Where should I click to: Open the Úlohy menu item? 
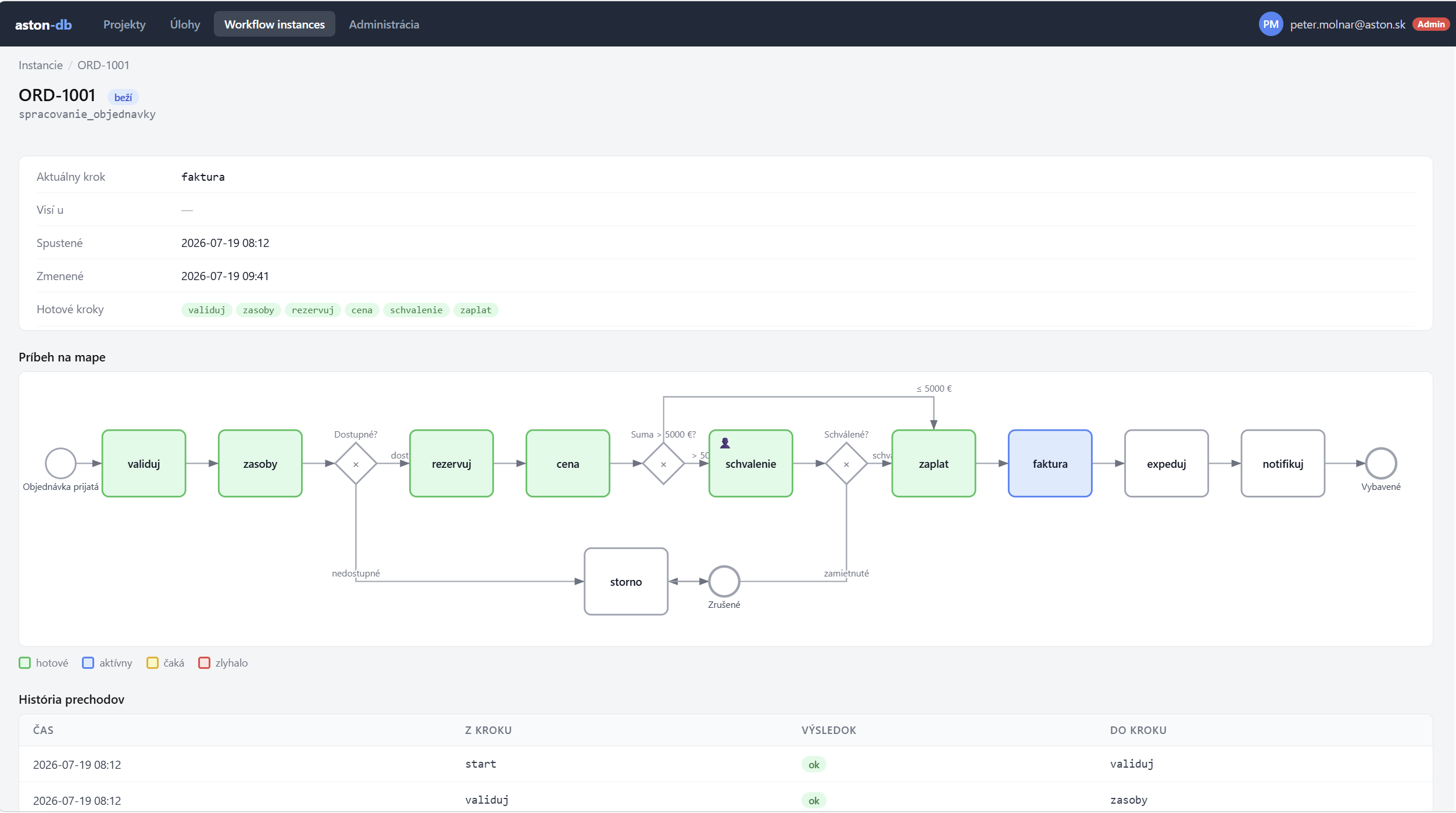(x=185, y=24)
